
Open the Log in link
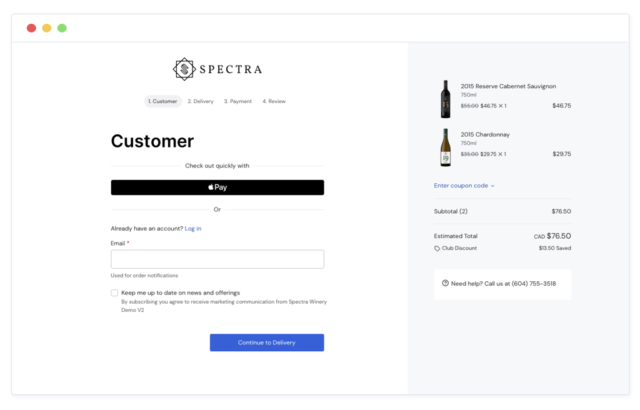(x=193, y=228)
